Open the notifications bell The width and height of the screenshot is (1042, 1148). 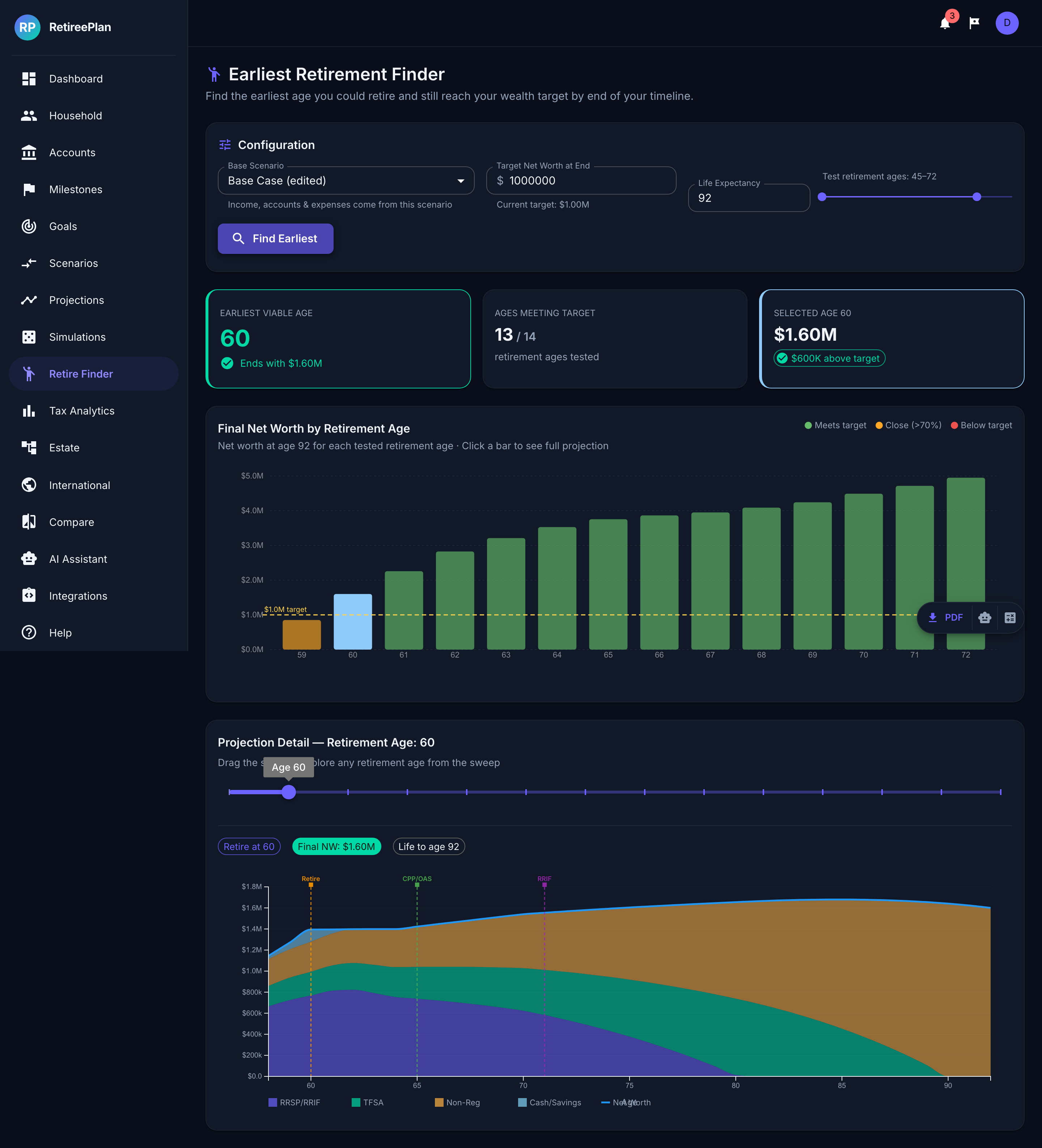(945, 24)
